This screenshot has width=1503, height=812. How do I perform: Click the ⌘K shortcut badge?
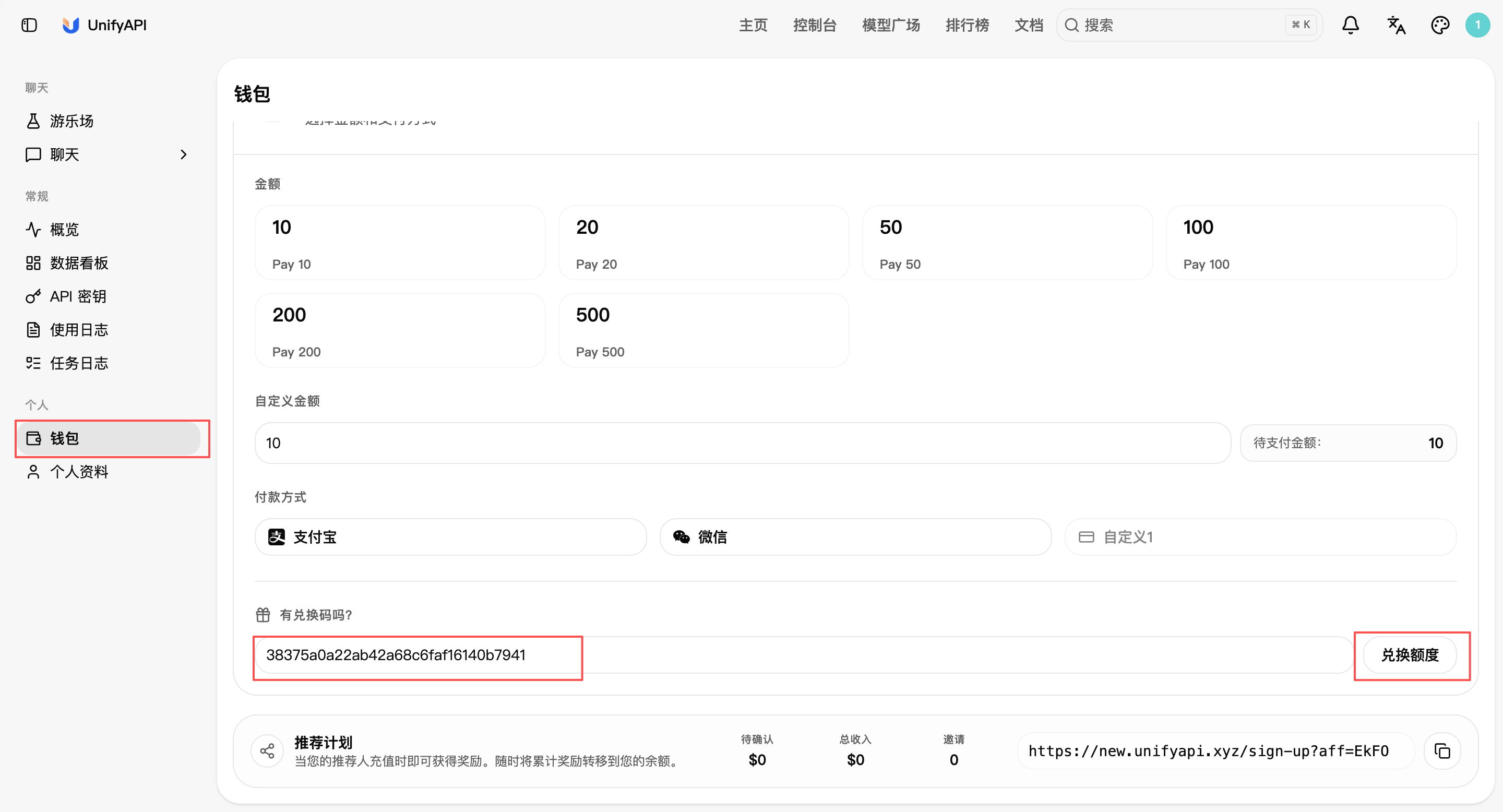(1301, 25)
